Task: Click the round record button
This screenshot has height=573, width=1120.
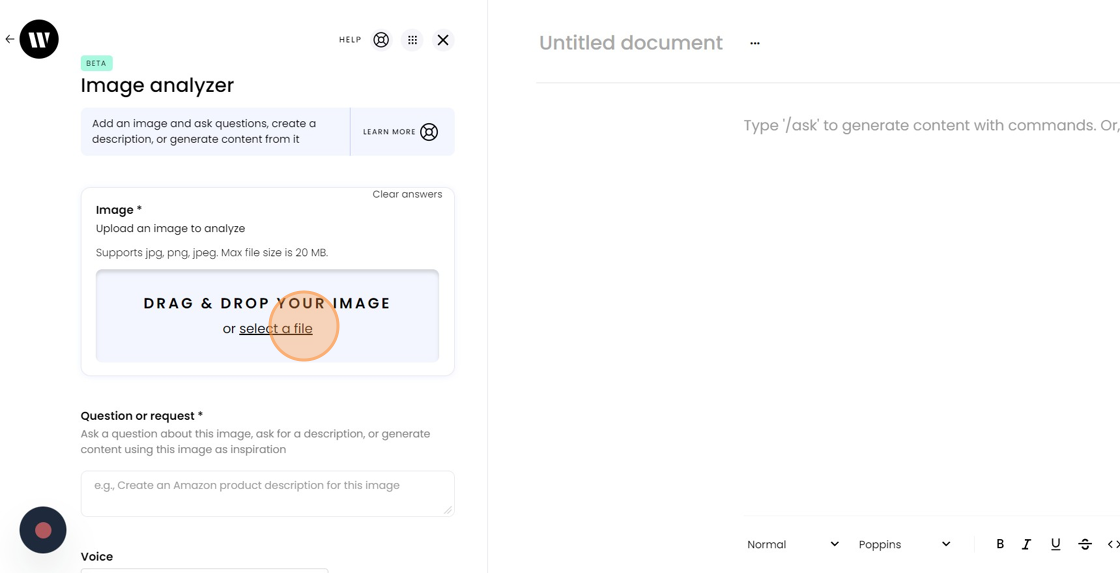Action: 43,530
